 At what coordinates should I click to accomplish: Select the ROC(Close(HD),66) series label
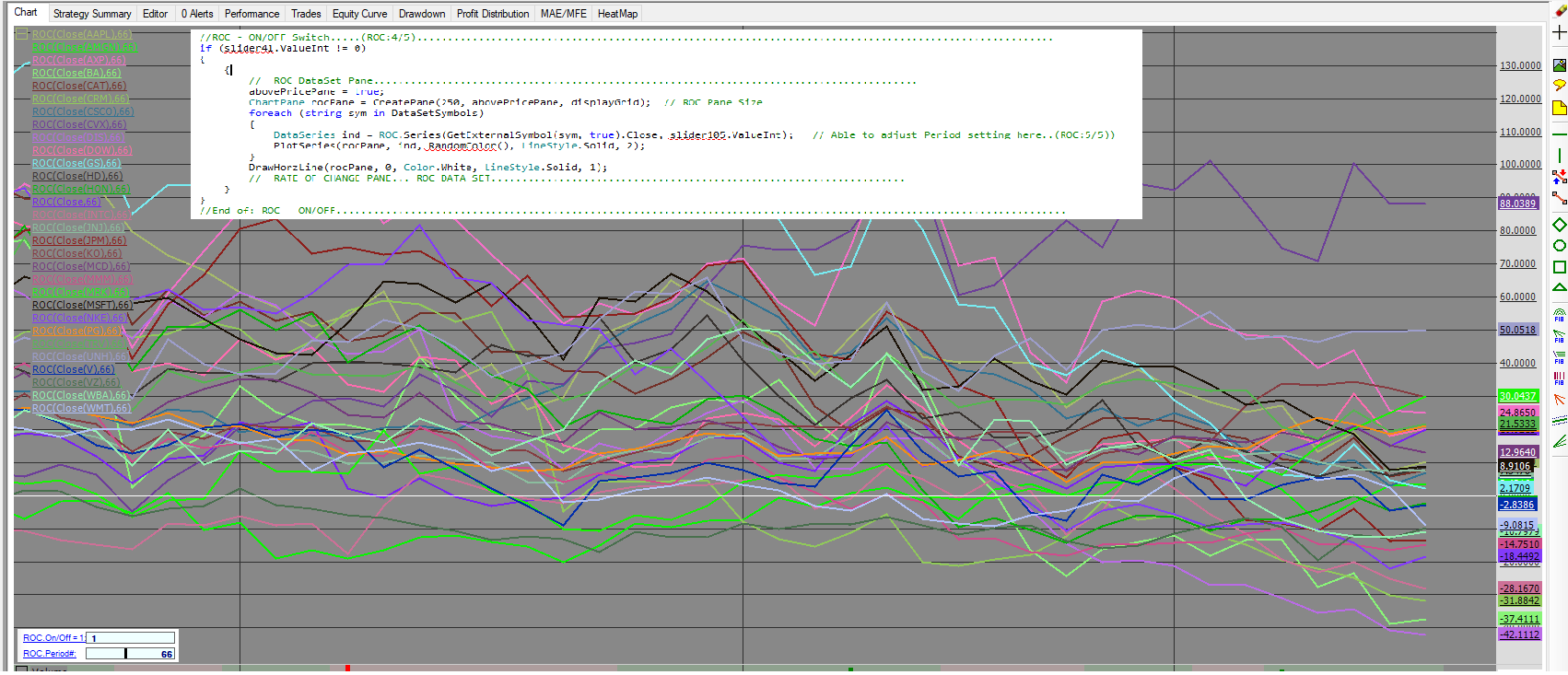(77, 176)
